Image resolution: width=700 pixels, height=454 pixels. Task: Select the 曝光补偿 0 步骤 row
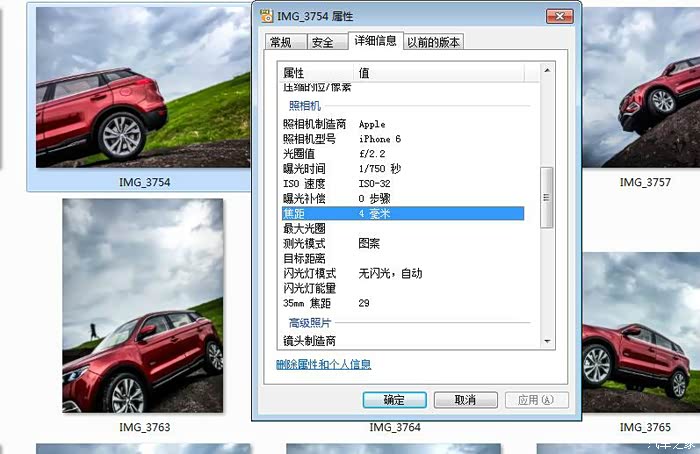[x=403, y=198]
